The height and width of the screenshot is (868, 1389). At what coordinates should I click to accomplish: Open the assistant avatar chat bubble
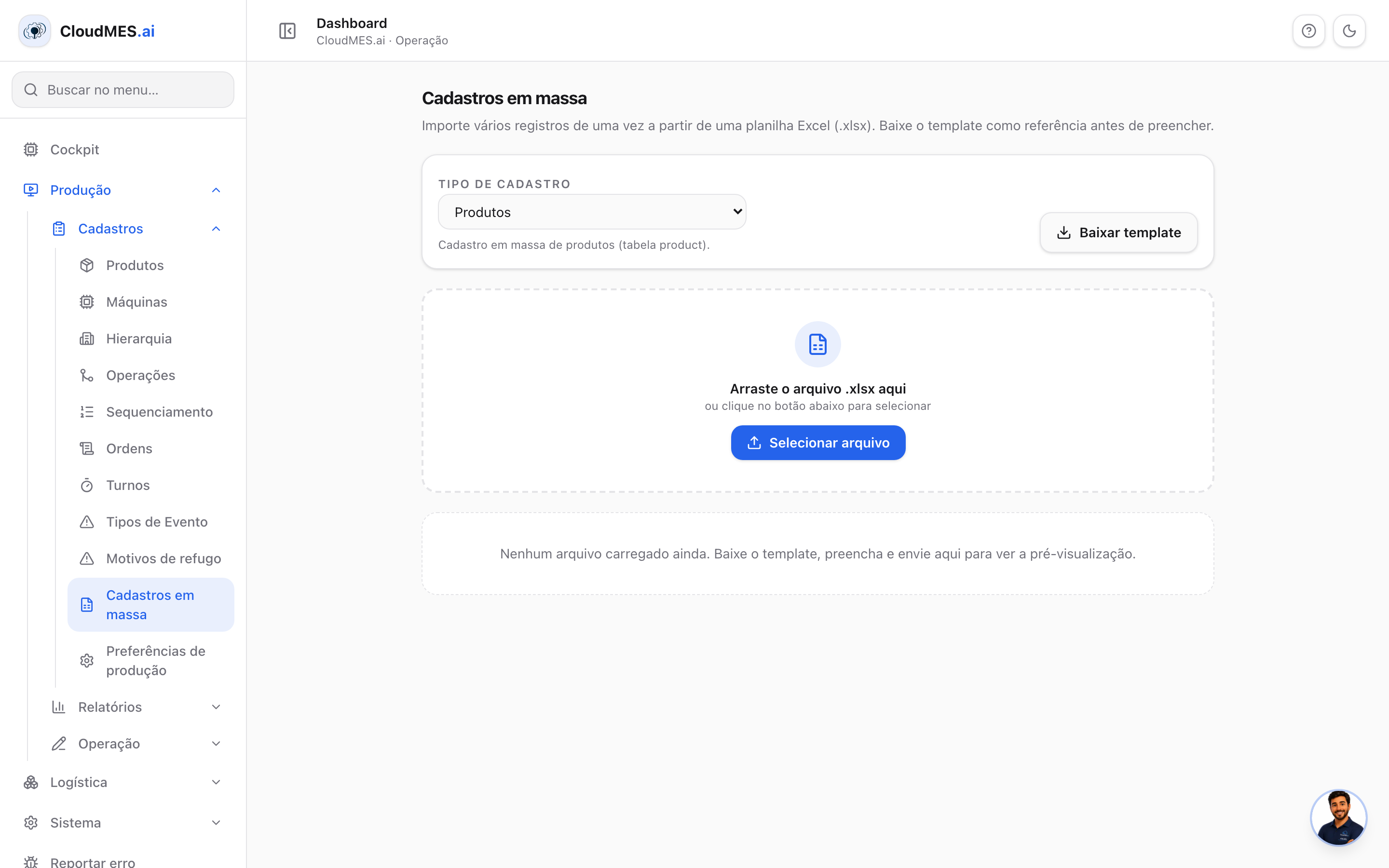click(1338, 817)
